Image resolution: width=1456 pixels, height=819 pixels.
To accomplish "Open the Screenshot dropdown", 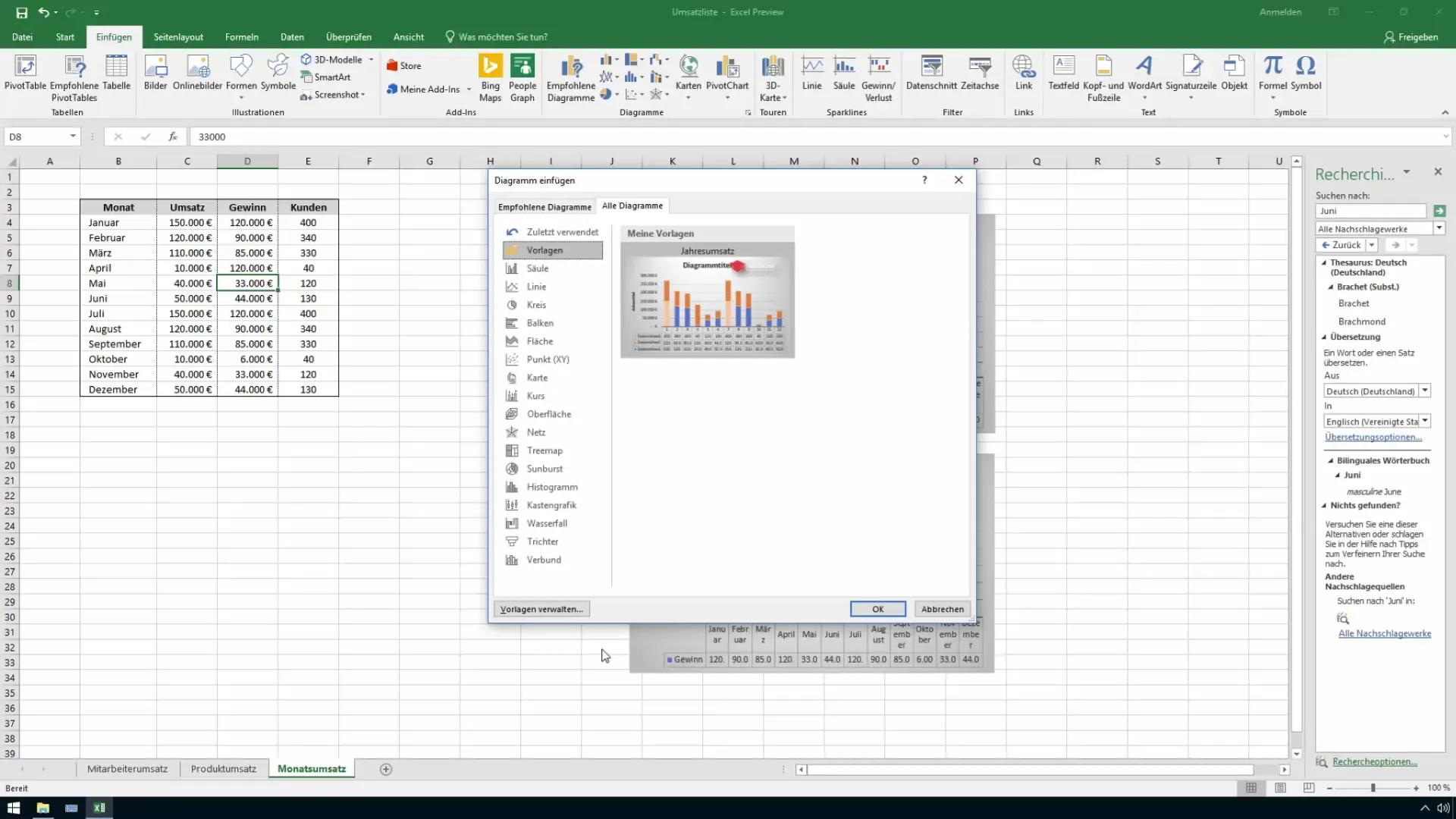I will coord(363,95).
